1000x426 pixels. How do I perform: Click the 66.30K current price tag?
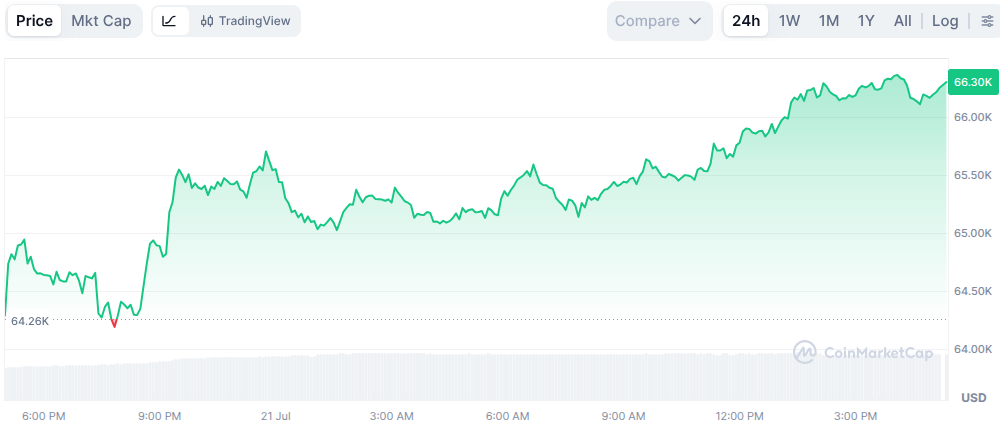[x=972, y=82]
